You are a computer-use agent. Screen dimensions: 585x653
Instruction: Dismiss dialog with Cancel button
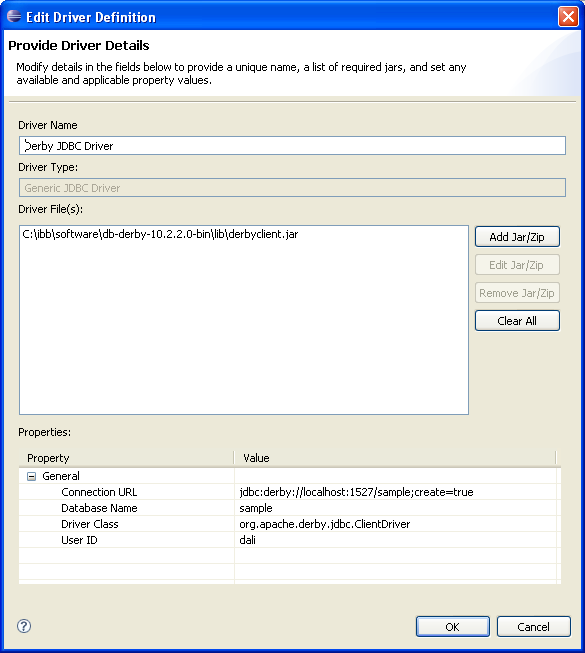click(x=533, y=627)
